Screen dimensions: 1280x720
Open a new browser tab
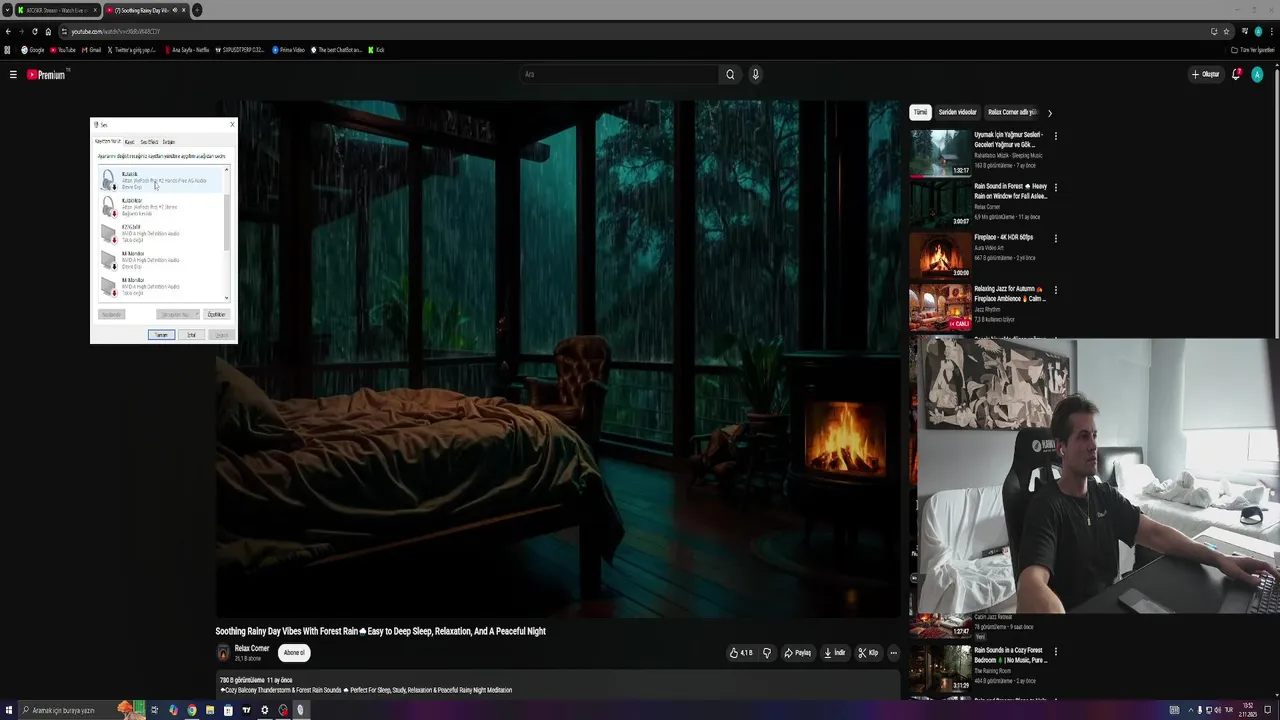197,10
